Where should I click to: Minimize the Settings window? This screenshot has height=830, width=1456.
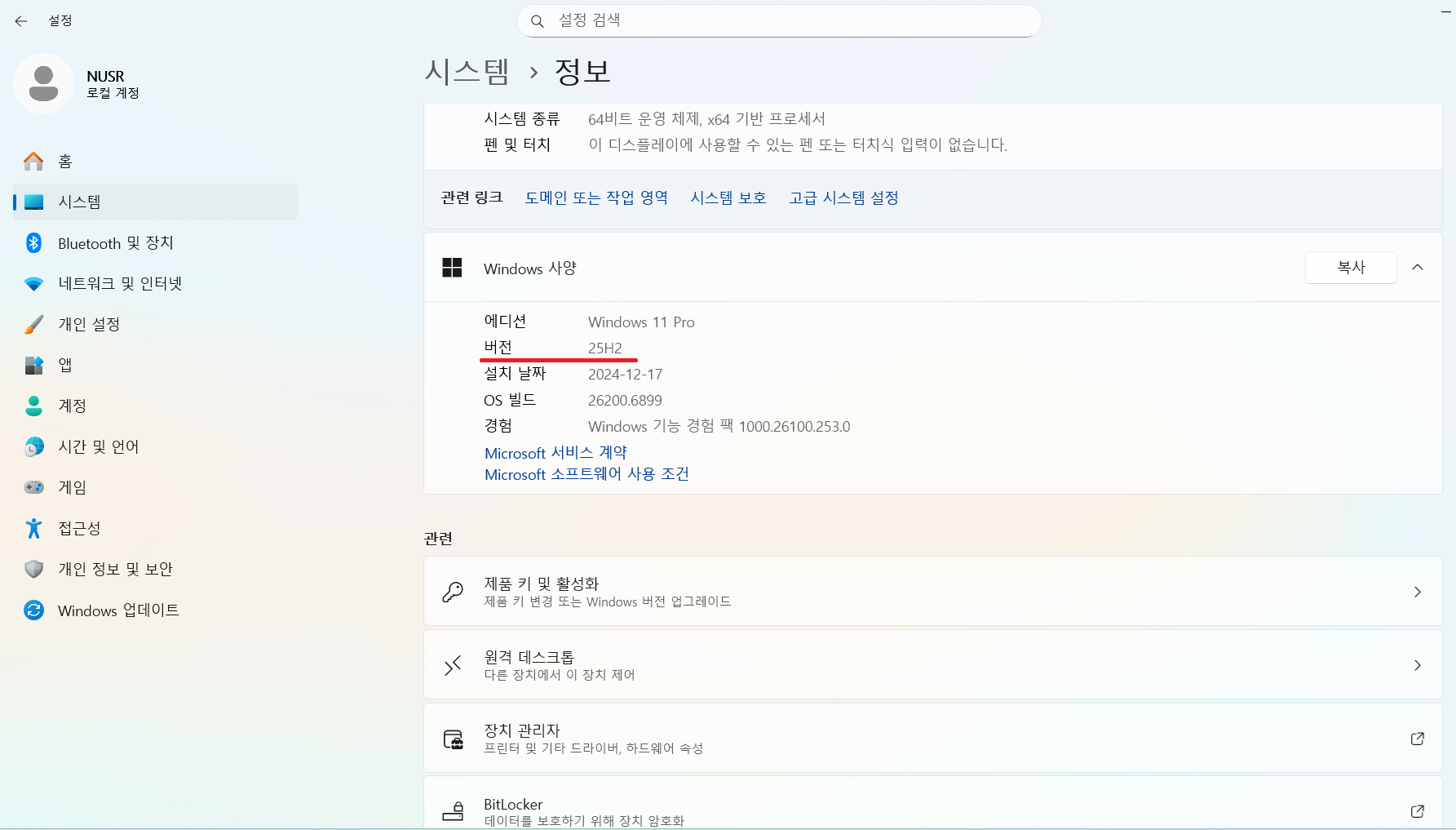click(x=1445, y=12)
